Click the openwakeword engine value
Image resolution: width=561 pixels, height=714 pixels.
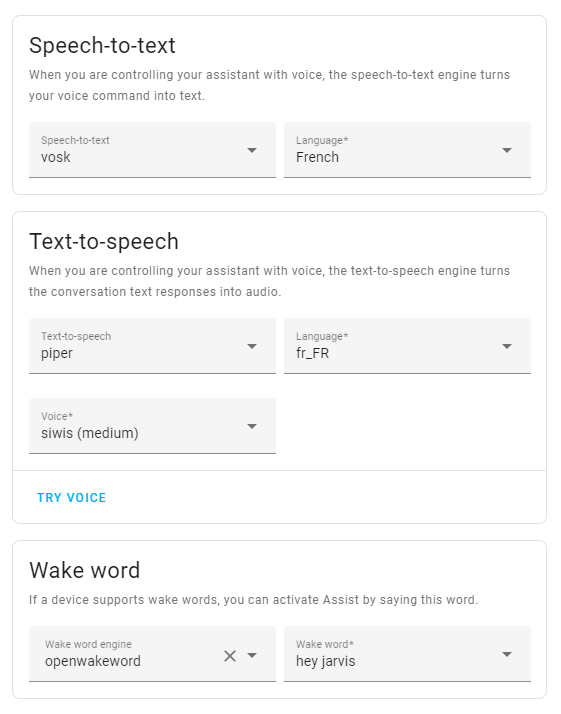click(92, 661)
